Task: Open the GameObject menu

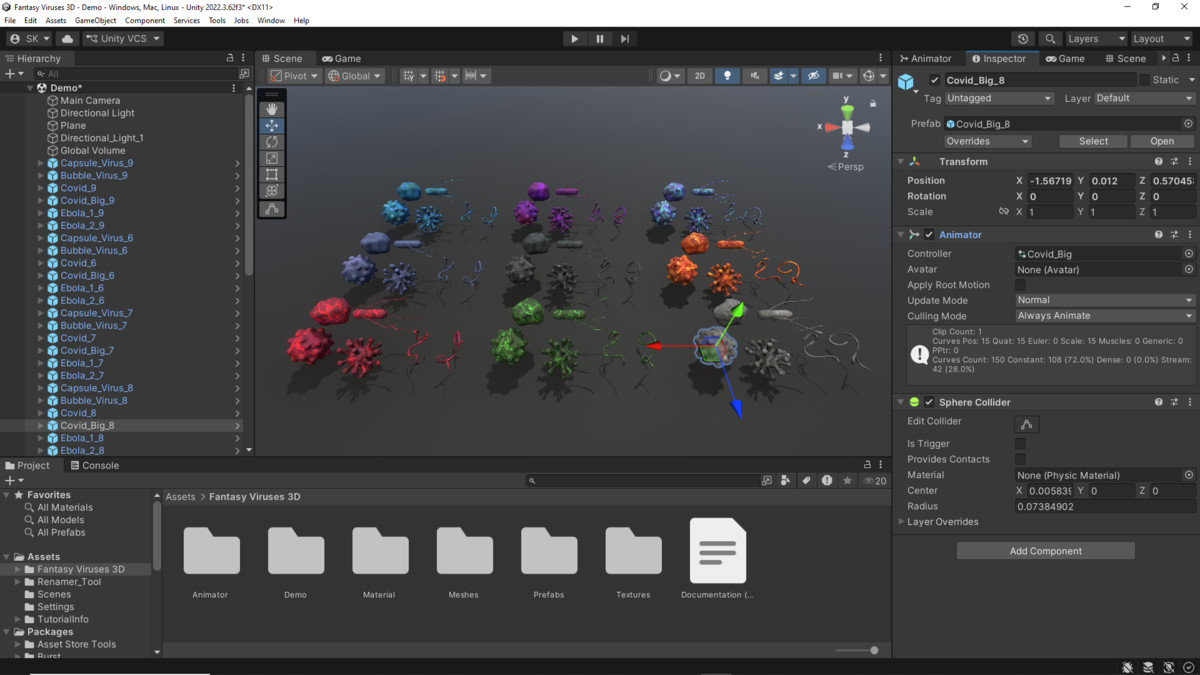Action: pos(94,19)
